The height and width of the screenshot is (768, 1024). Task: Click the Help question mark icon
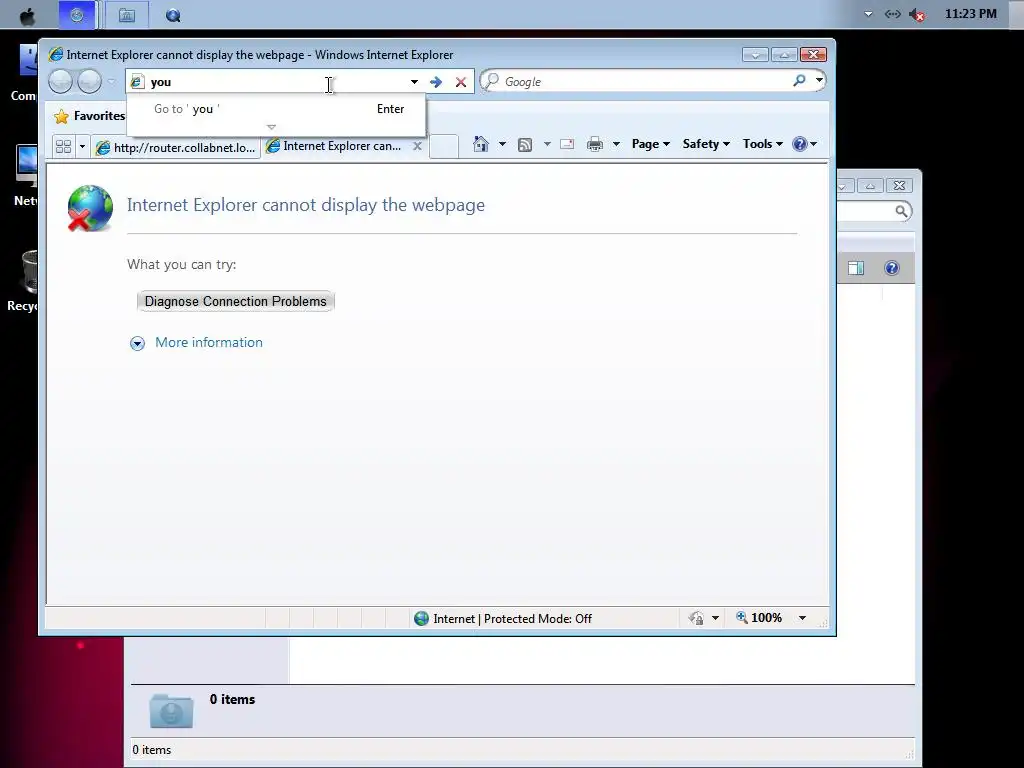pos(800,144)
